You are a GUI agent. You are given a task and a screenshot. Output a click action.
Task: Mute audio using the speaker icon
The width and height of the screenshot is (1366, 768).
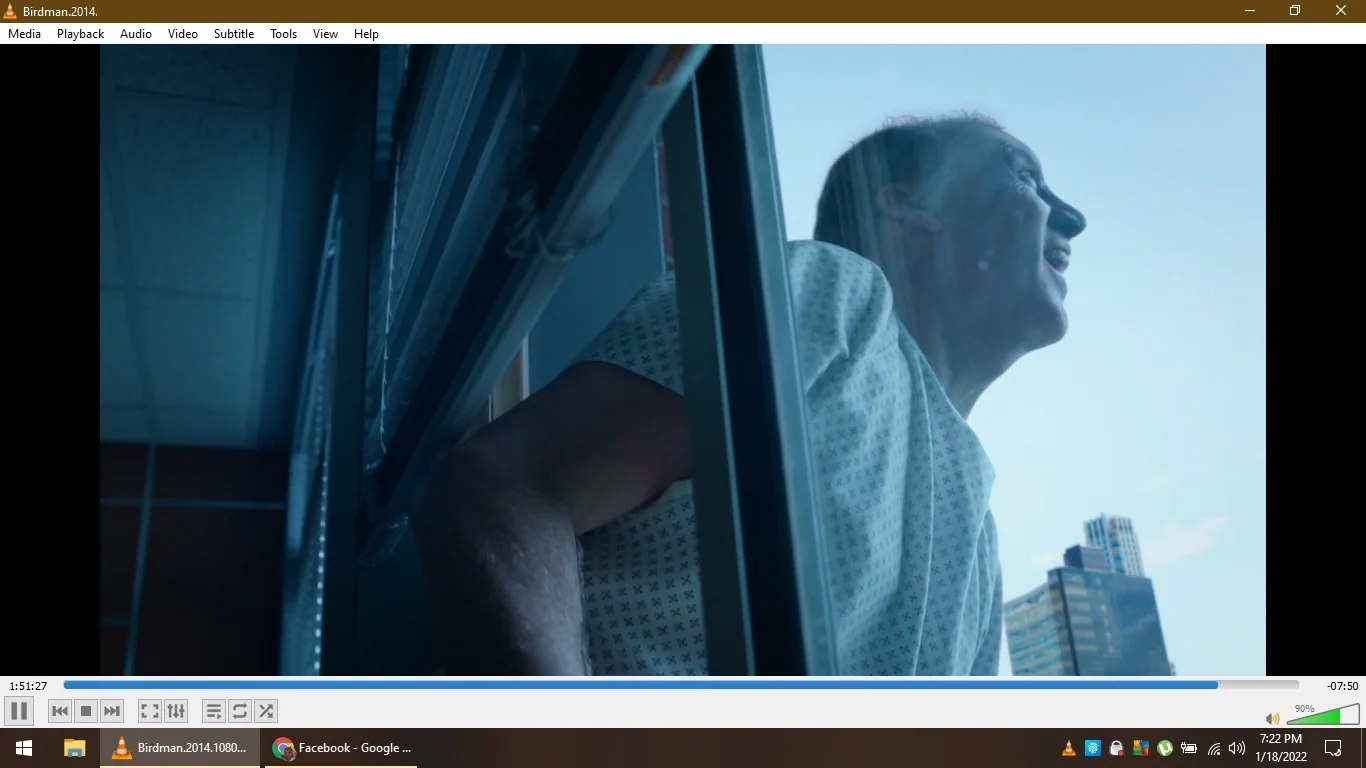pos(1272,718)
